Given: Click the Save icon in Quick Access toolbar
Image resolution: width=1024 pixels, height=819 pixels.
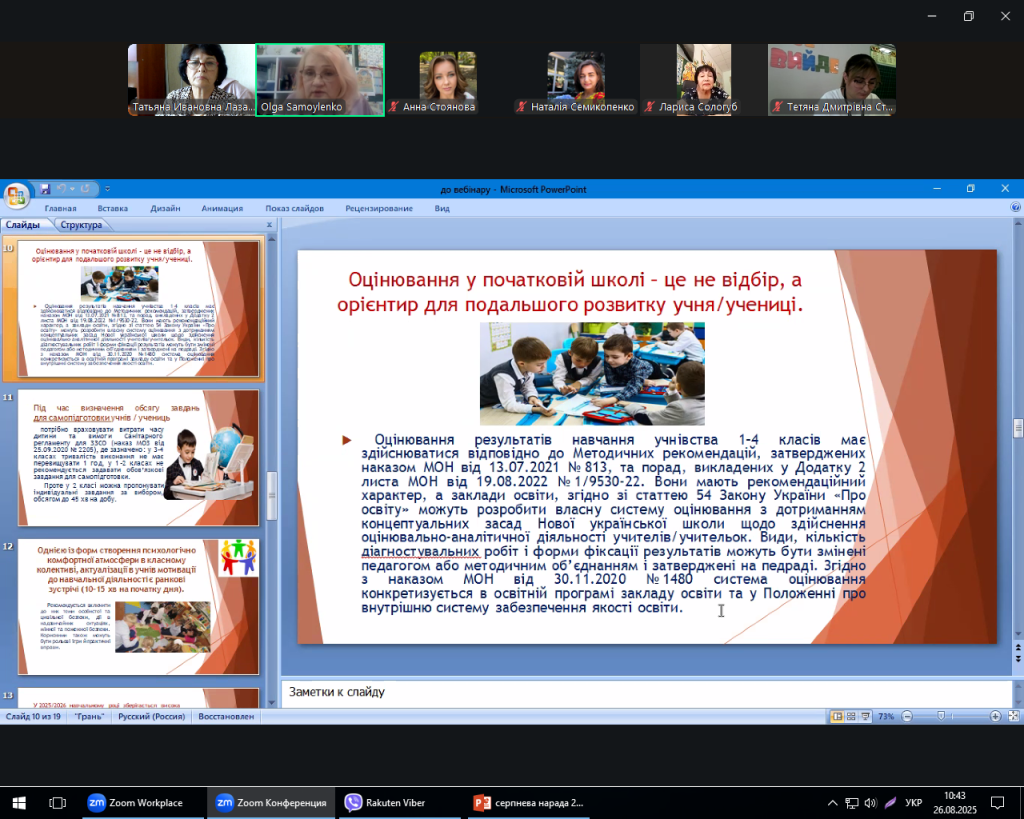Looking at the screenshot, I should point(45,189).
